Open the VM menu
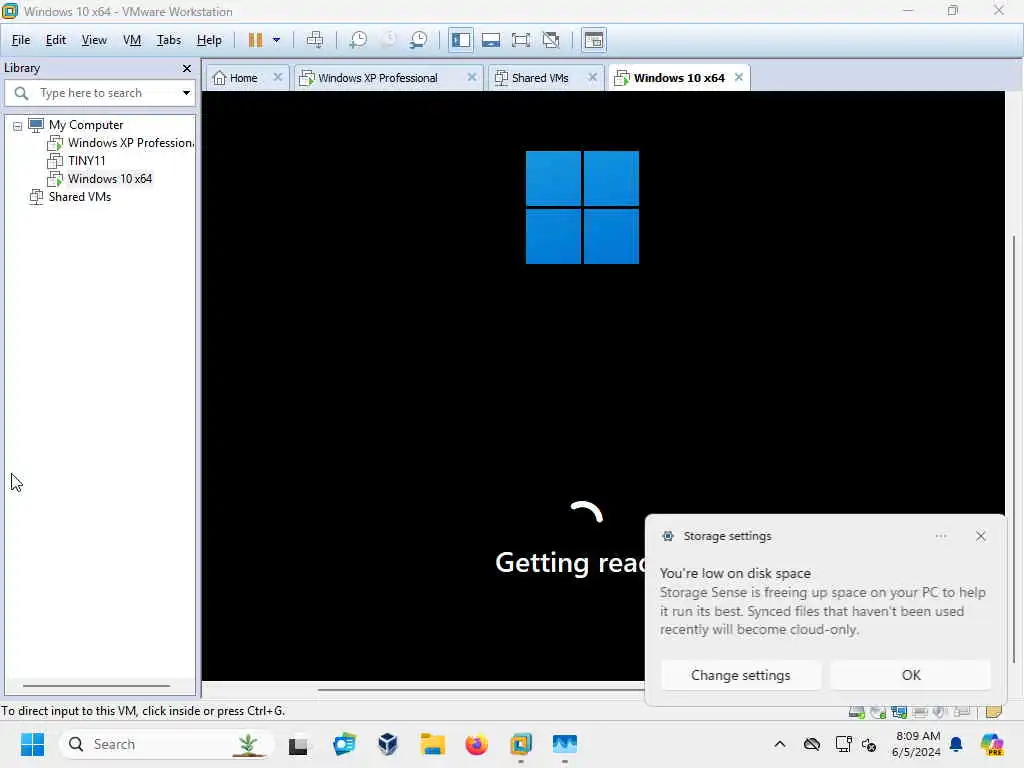This screenshot has height=768, width=1024. (132, 40)
